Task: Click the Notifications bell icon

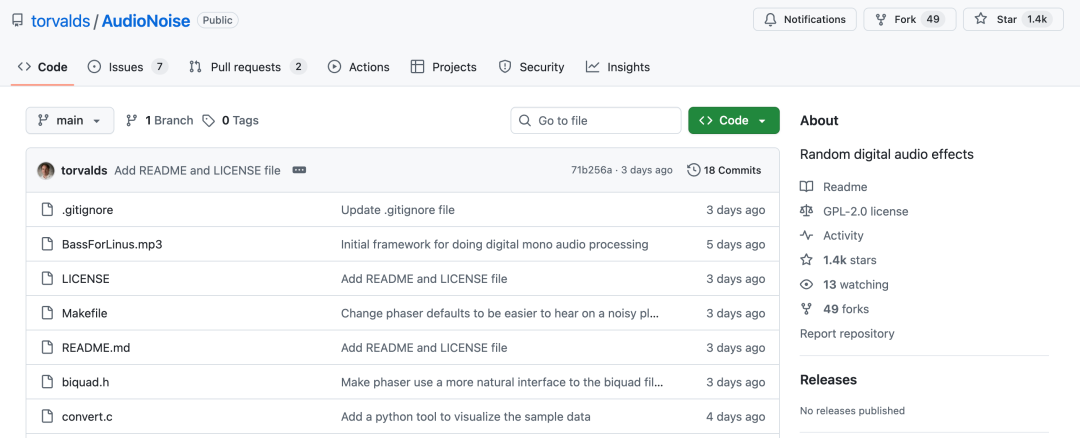Action: [770, 19]
